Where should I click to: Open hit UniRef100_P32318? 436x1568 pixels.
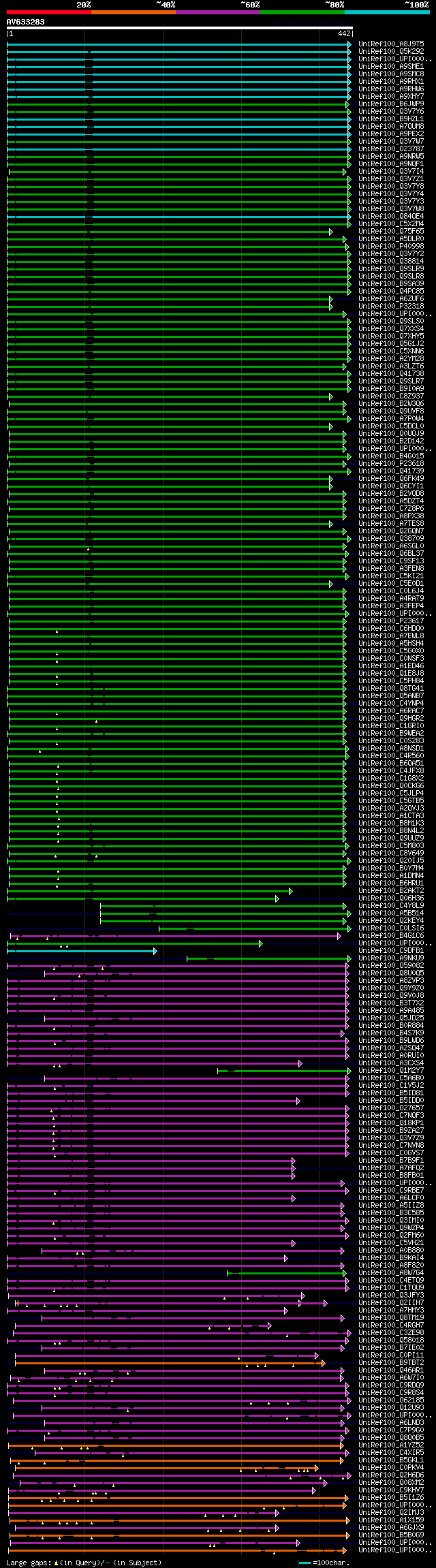pyautogui.click(x=391, y=306)
